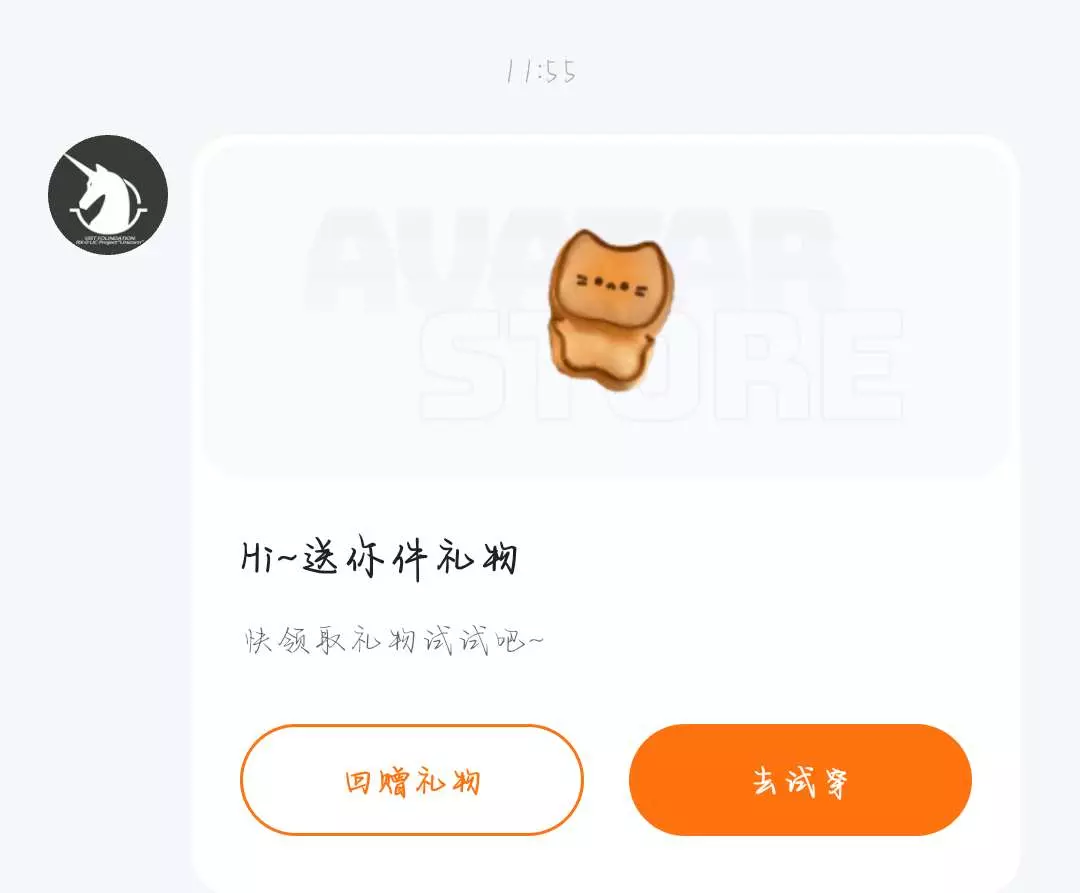1080x893 pixels.
Task: Open the Hi~送你件礼物 gift title
Action: click(x=380, y=558)
